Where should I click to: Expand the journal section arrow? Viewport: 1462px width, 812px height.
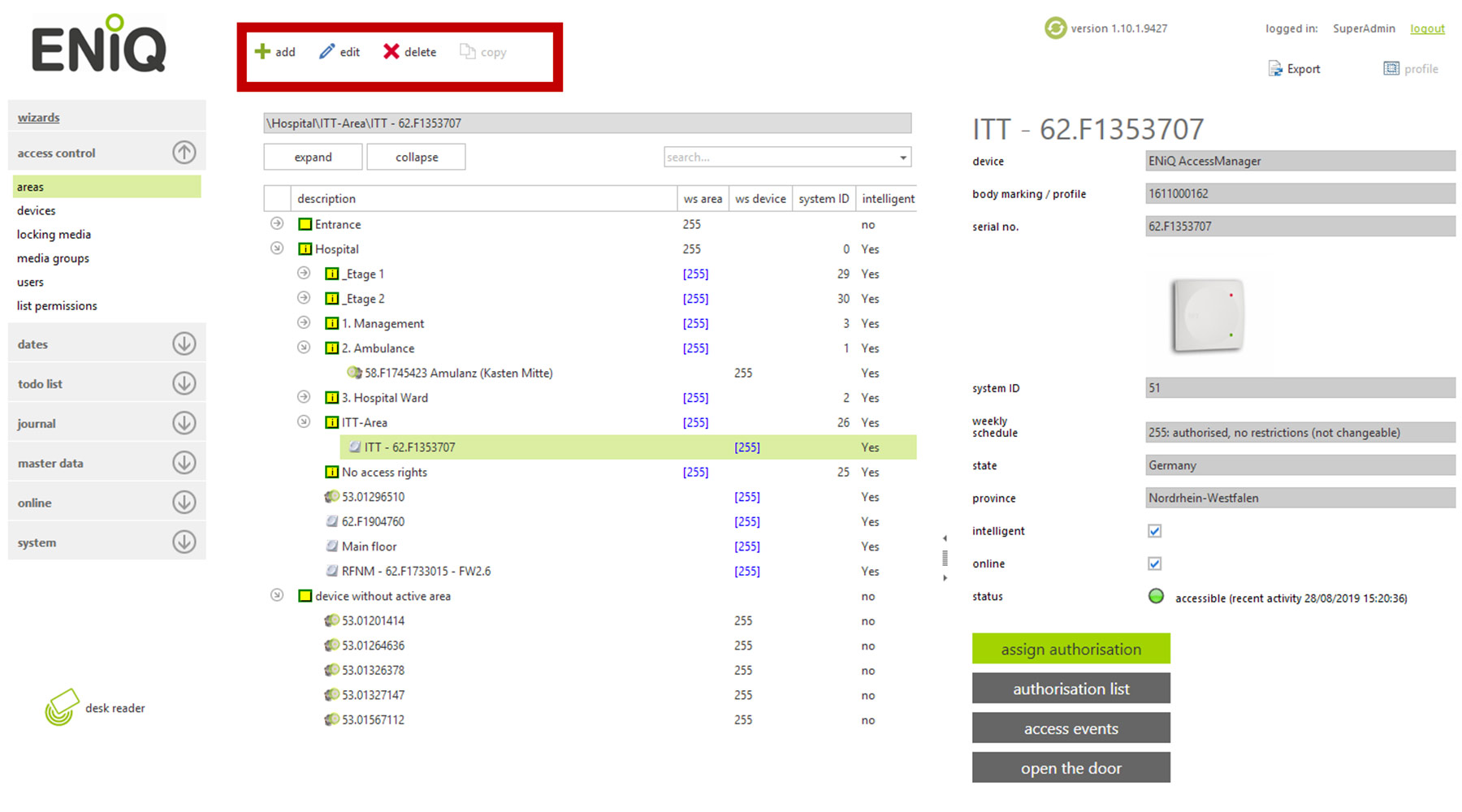tap(184, 423)
